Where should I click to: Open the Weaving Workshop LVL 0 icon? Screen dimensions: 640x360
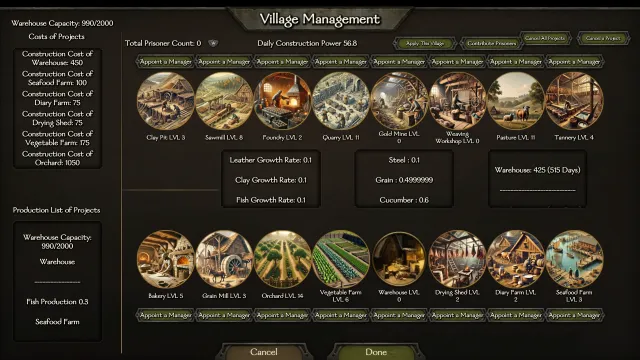pyautogui.click(x=458, y=101)
